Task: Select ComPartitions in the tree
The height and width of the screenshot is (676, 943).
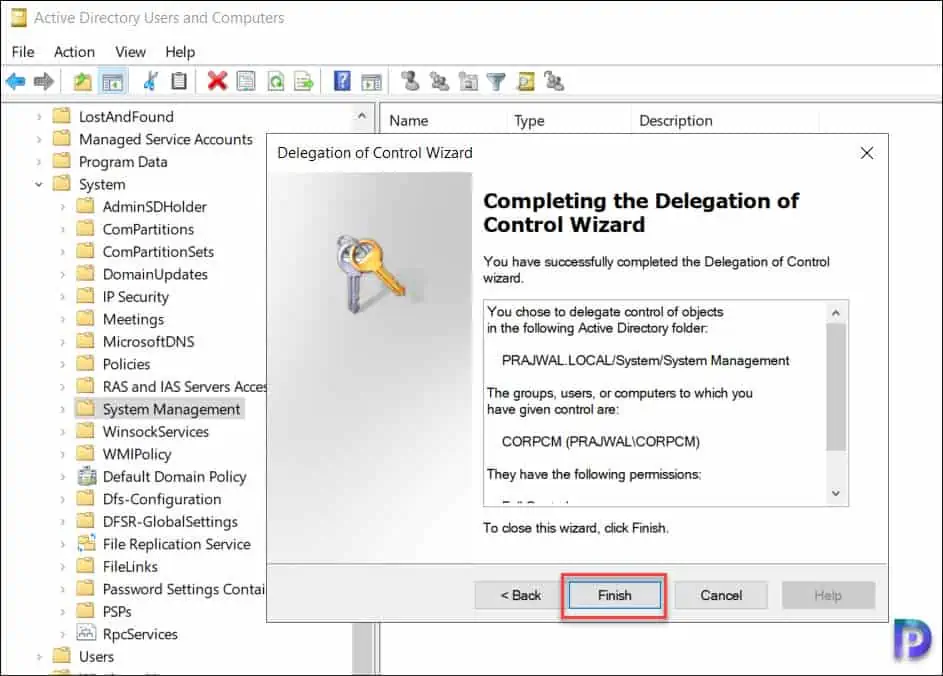Action: click(148, 229)
